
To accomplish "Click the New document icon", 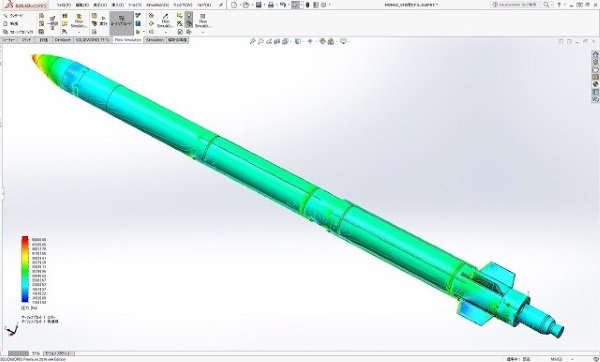I will click(x=234, y=5).
